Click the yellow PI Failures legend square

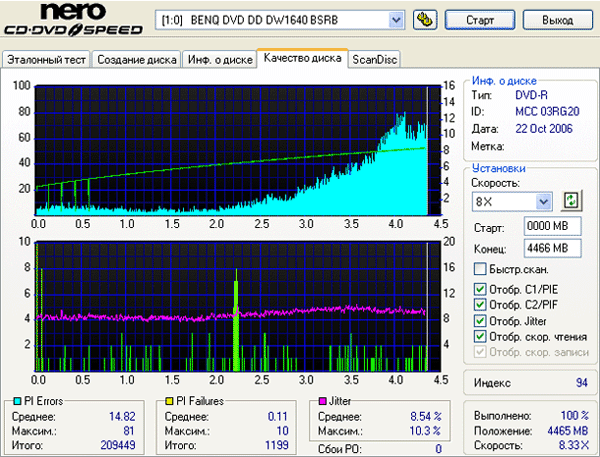click(x=170, y=401)
